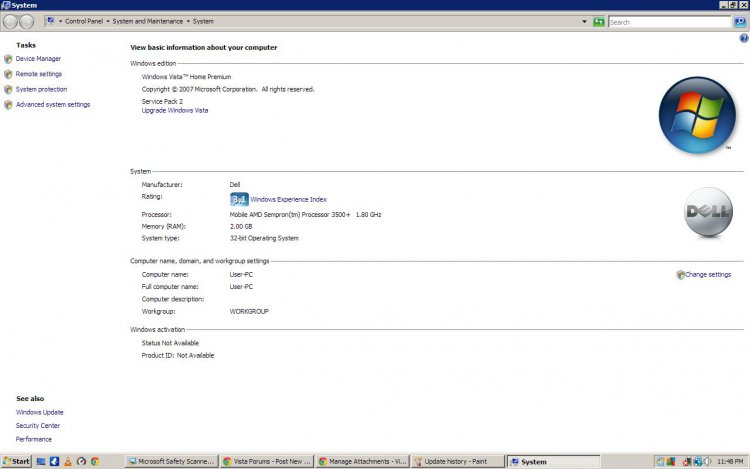Viewport: 750px width, 469px height.
Task: Click the WORKGROUP value text
Action: [249, 311]
